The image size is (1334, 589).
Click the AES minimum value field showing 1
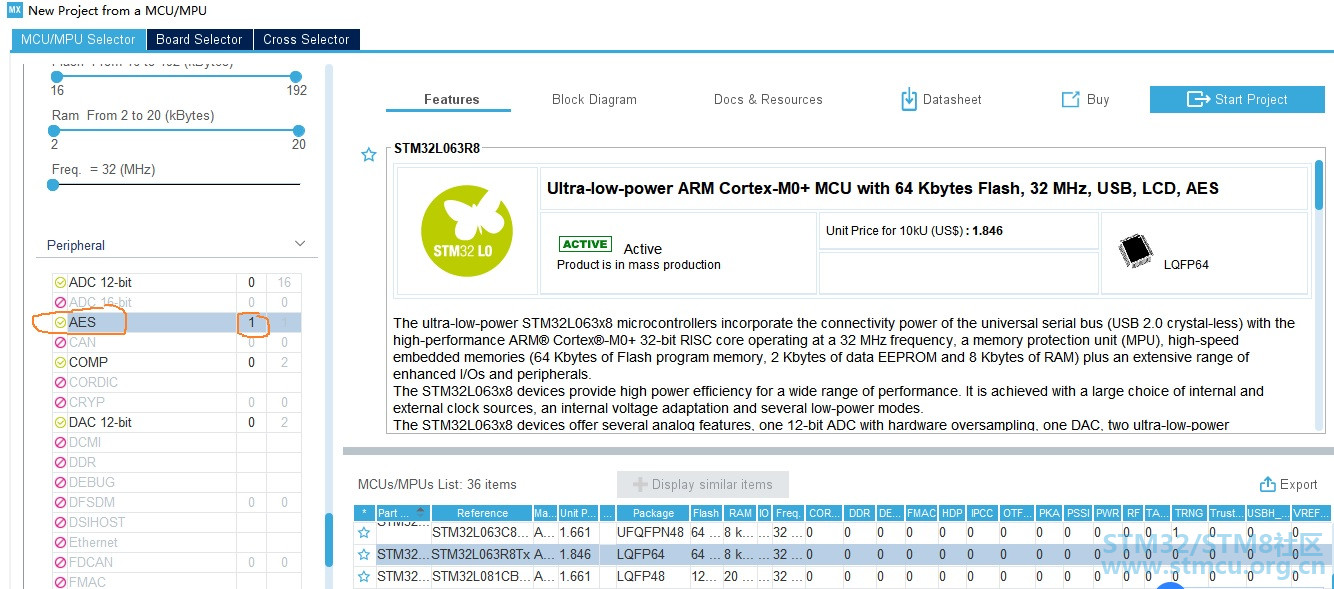252,322
